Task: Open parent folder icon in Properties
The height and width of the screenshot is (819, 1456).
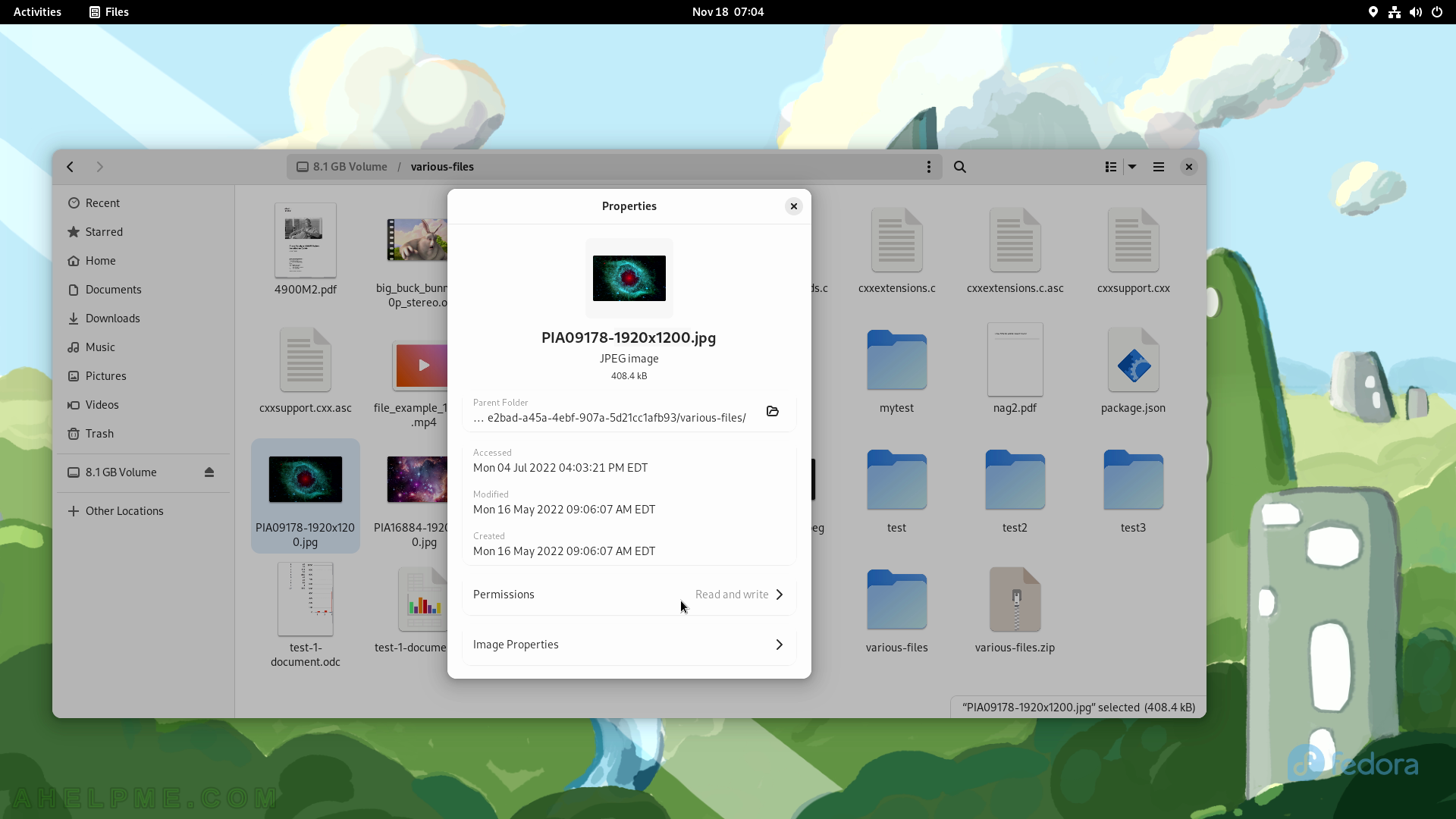Action: (773, 411)
